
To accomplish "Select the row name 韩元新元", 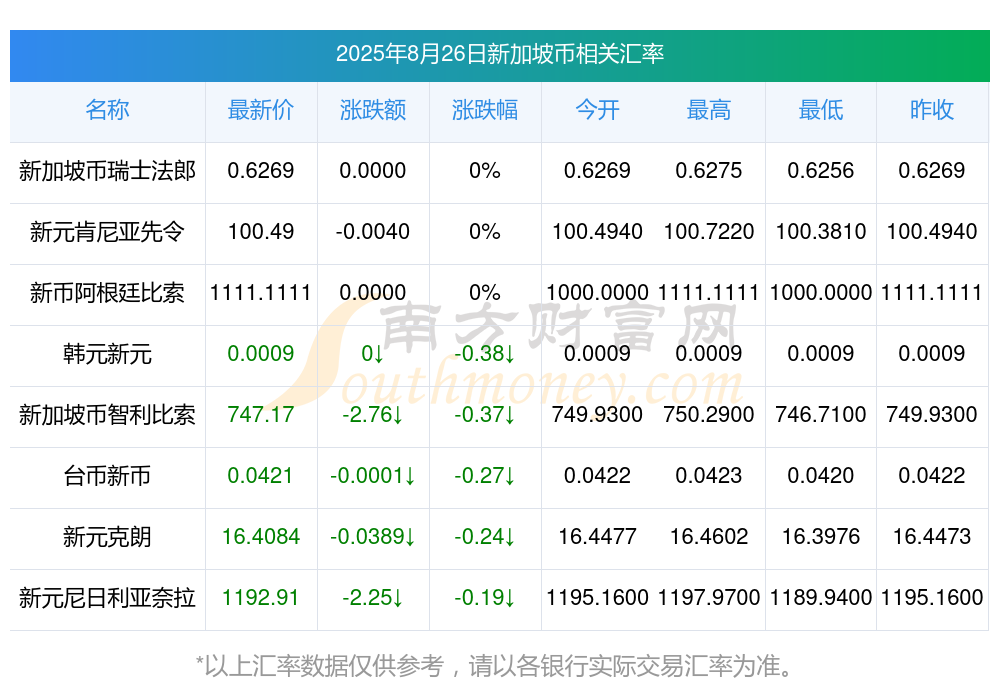I will 107,353.
